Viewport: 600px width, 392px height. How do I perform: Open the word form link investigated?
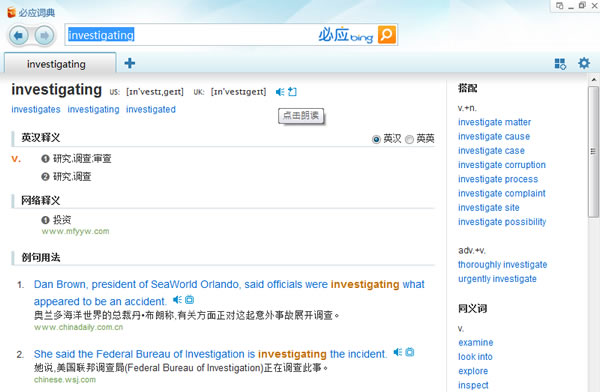[x=151, y=109]
